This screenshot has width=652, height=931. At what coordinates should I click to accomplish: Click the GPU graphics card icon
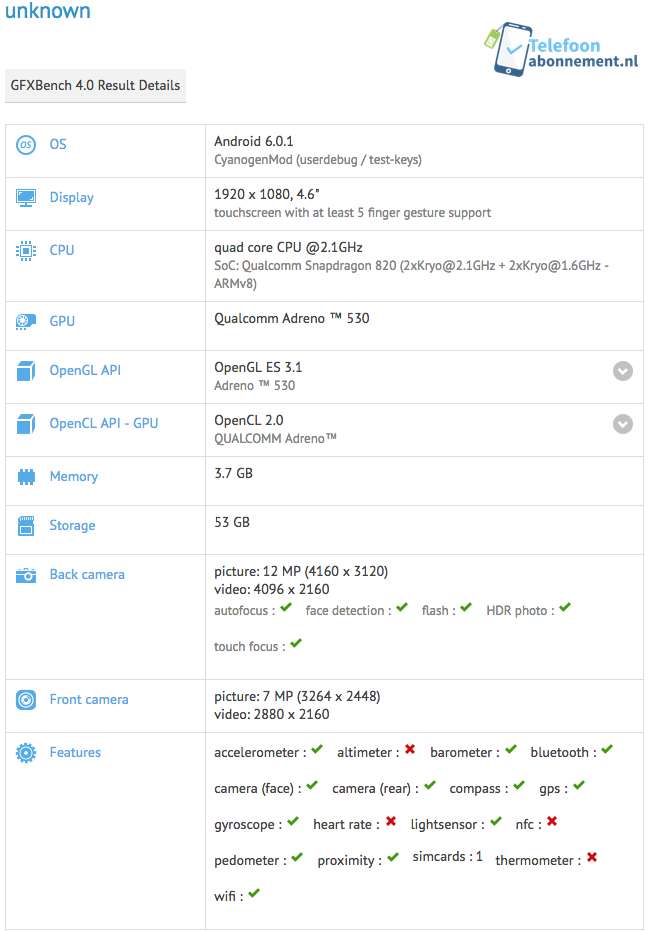pyautogui.click(x=26, y=321)
